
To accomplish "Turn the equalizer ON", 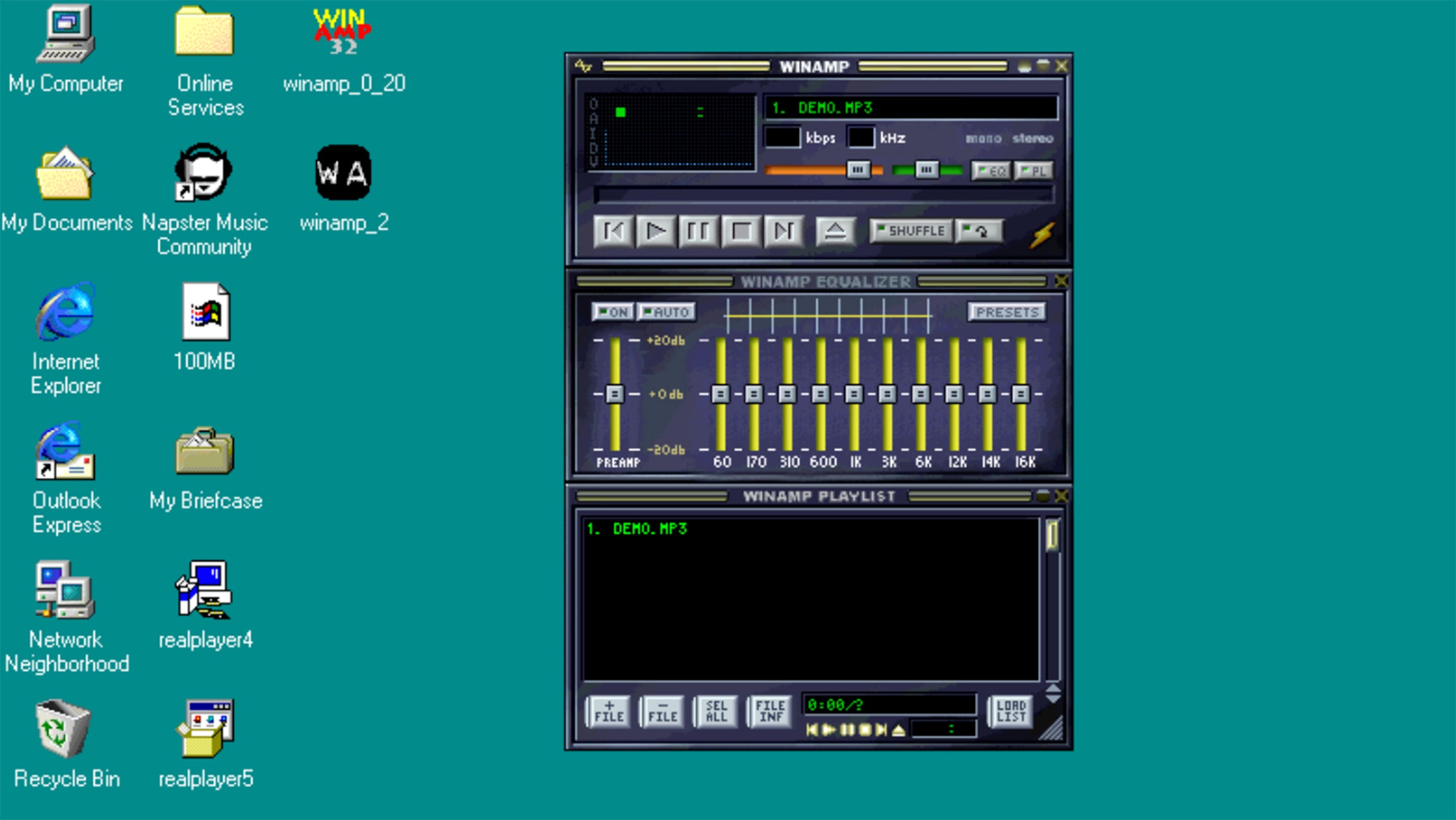I will pos(612,312).
